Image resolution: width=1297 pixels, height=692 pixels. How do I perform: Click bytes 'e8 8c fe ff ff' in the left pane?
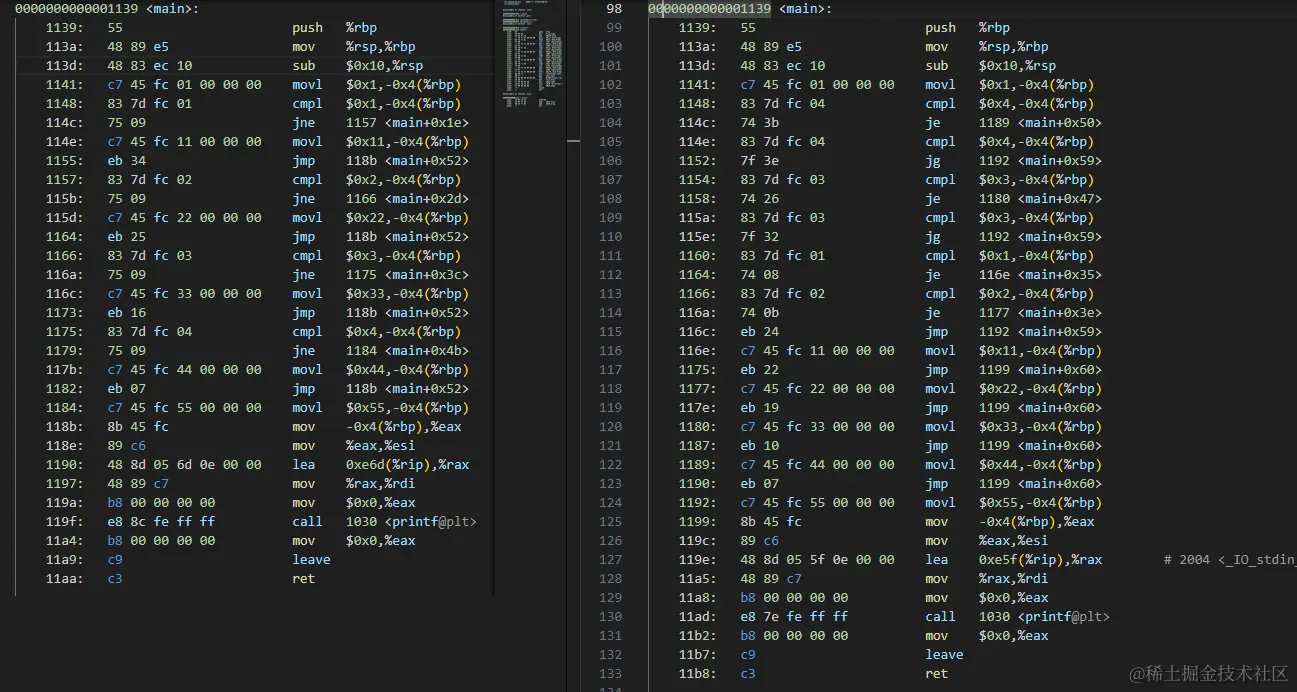click(x=161, y=522)
